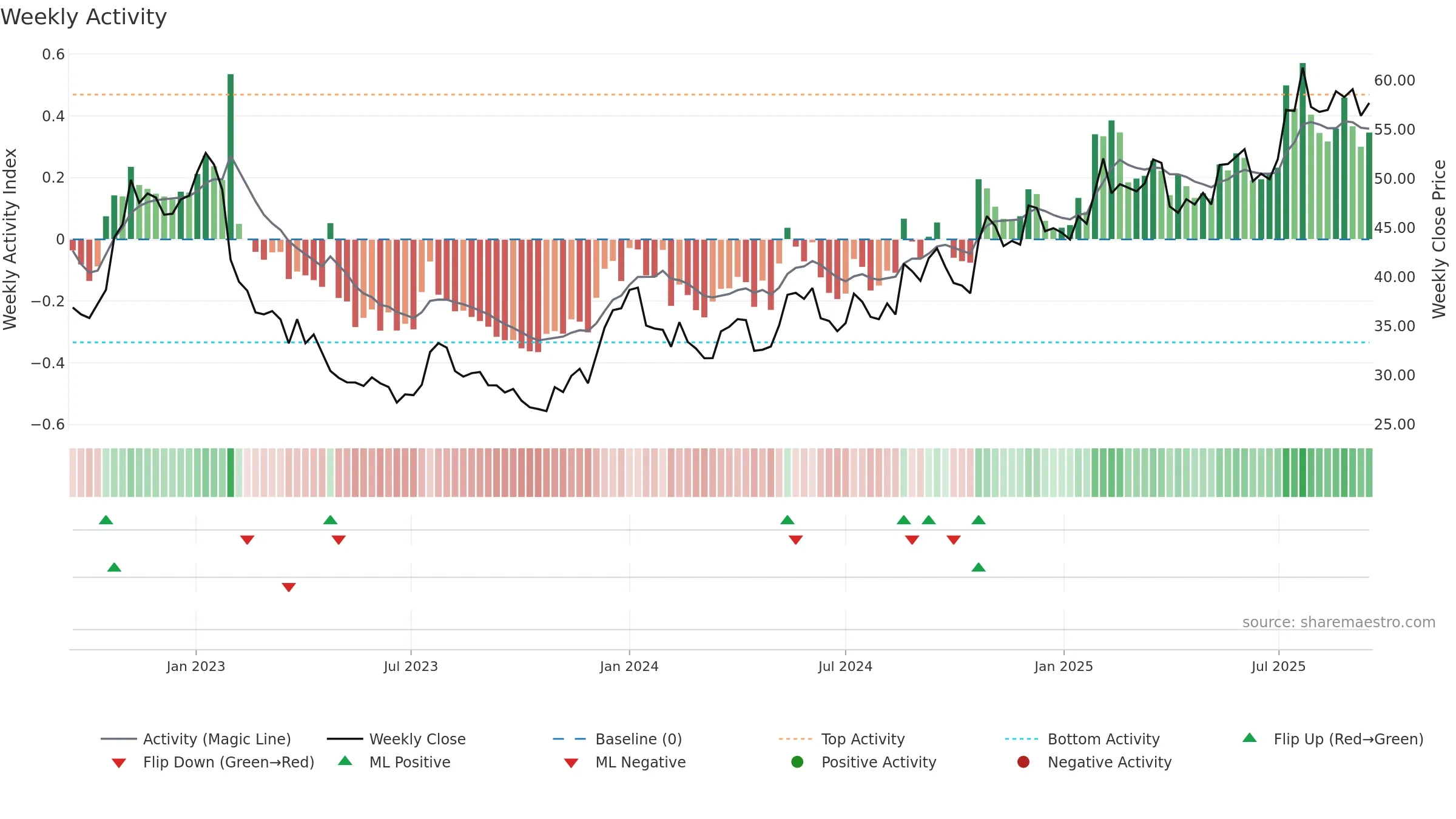
Task: Click the first red Flip Down triangle after Jan 2023
Action: [247, 540]
